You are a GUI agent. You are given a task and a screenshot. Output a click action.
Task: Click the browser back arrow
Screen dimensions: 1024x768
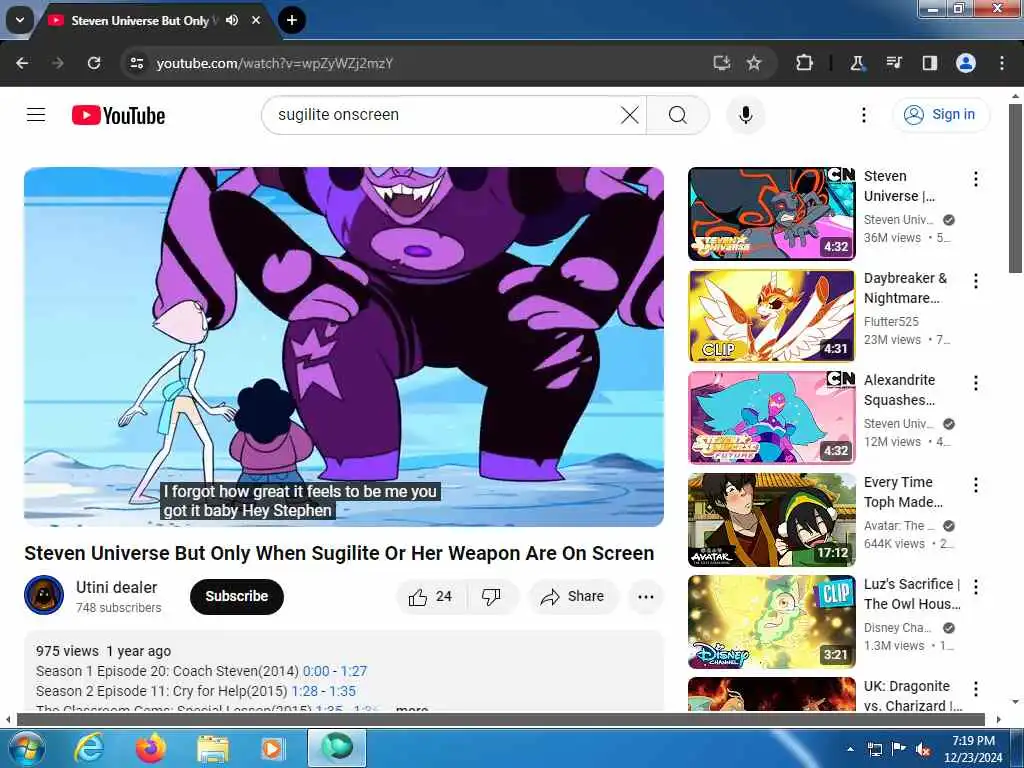pos(22,63)
